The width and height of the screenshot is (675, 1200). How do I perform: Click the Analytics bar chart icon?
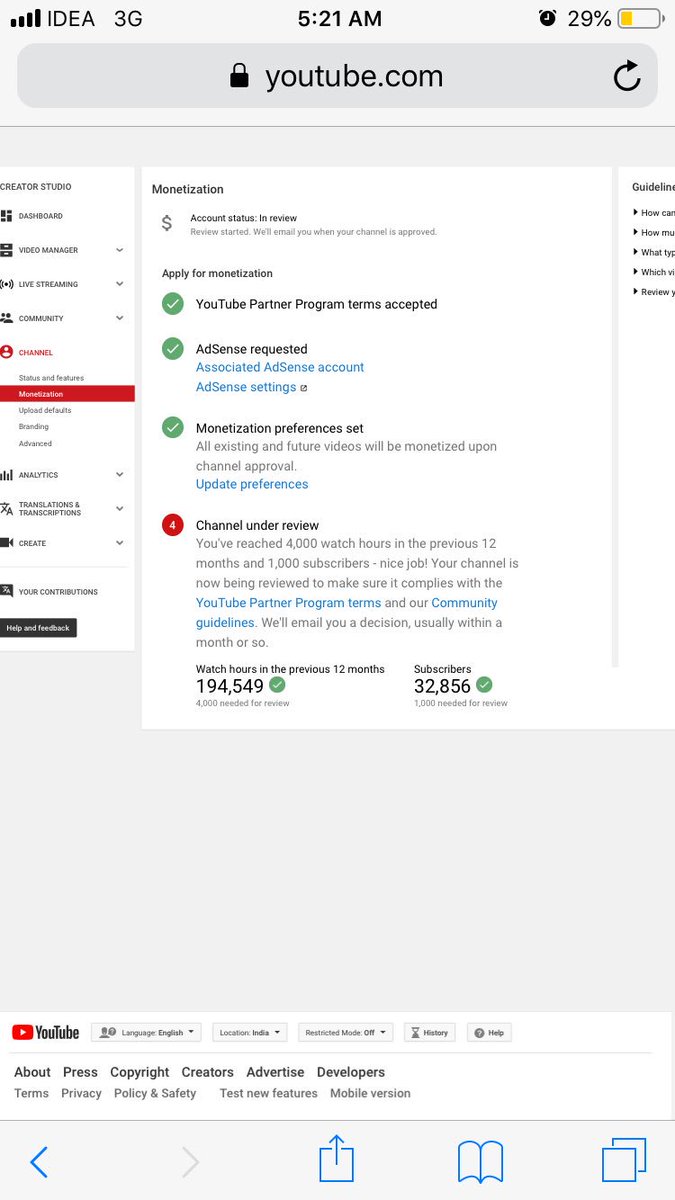6,475
